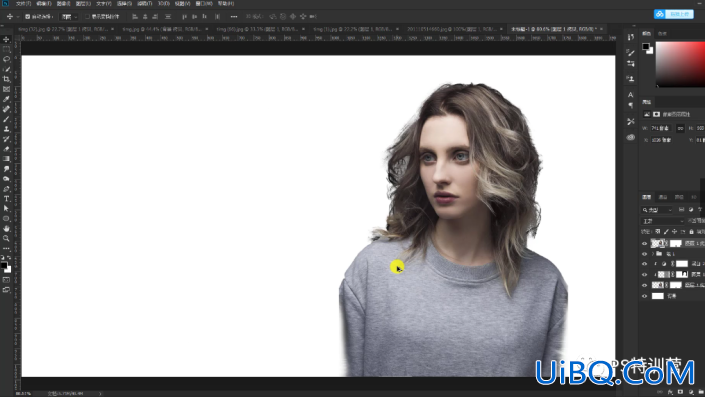Open the Auto-Select target dropdown
705x397 pixels.
tap(69, 17)
